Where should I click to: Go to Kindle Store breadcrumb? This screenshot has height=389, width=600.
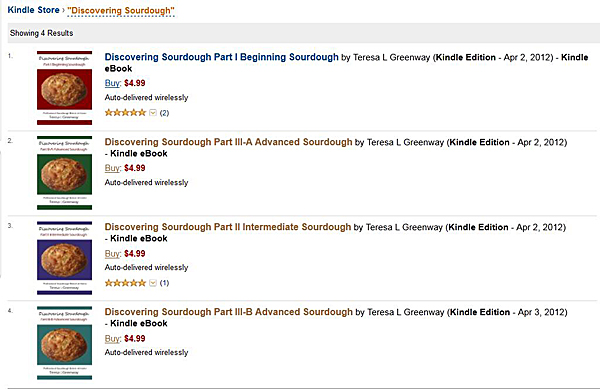(33, 10)
